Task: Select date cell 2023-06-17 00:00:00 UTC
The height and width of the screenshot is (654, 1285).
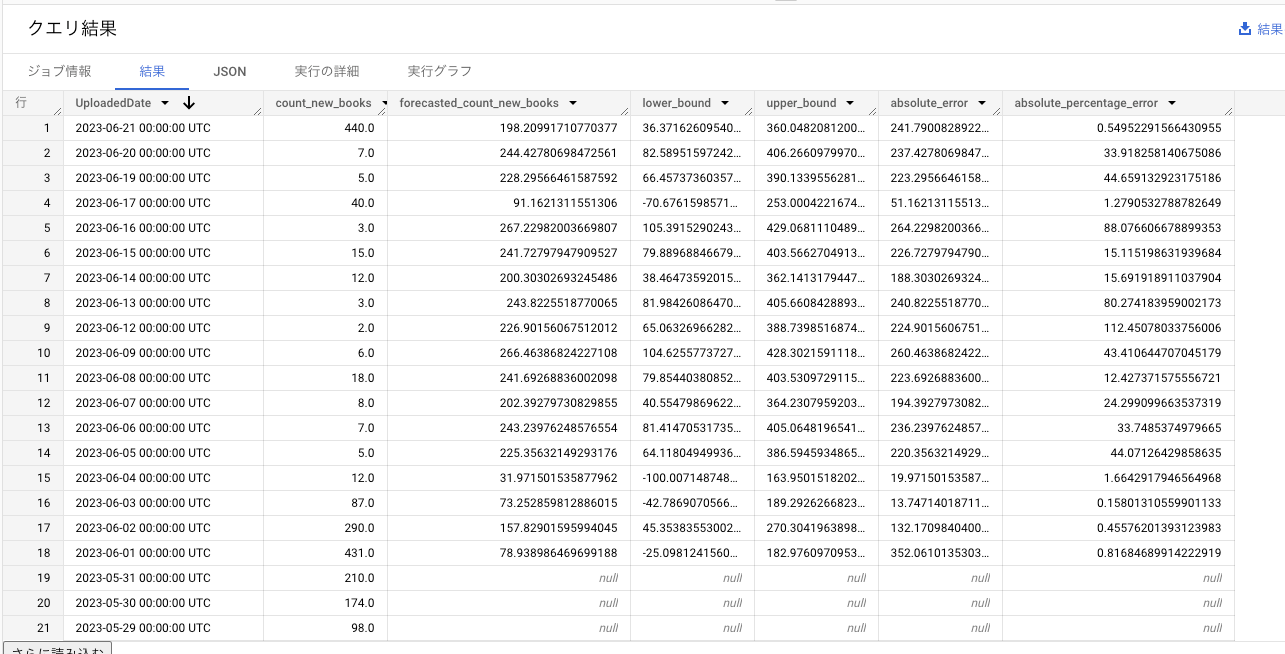Action: [143, 203]
